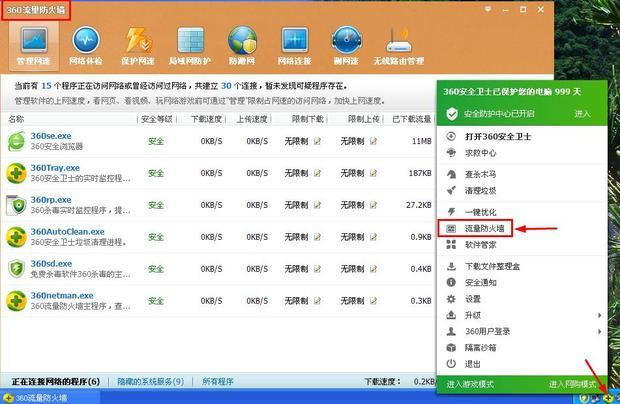Click the 360 tray icon in system tray
The width and height of the screenshot is (620, 404).
[608, 397]
